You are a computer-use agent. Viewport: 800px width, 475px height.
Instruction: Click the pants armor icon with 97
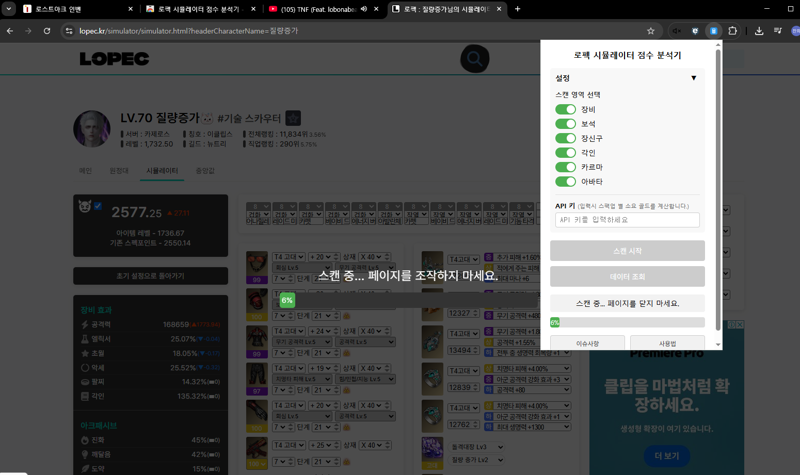pos(257,379)
